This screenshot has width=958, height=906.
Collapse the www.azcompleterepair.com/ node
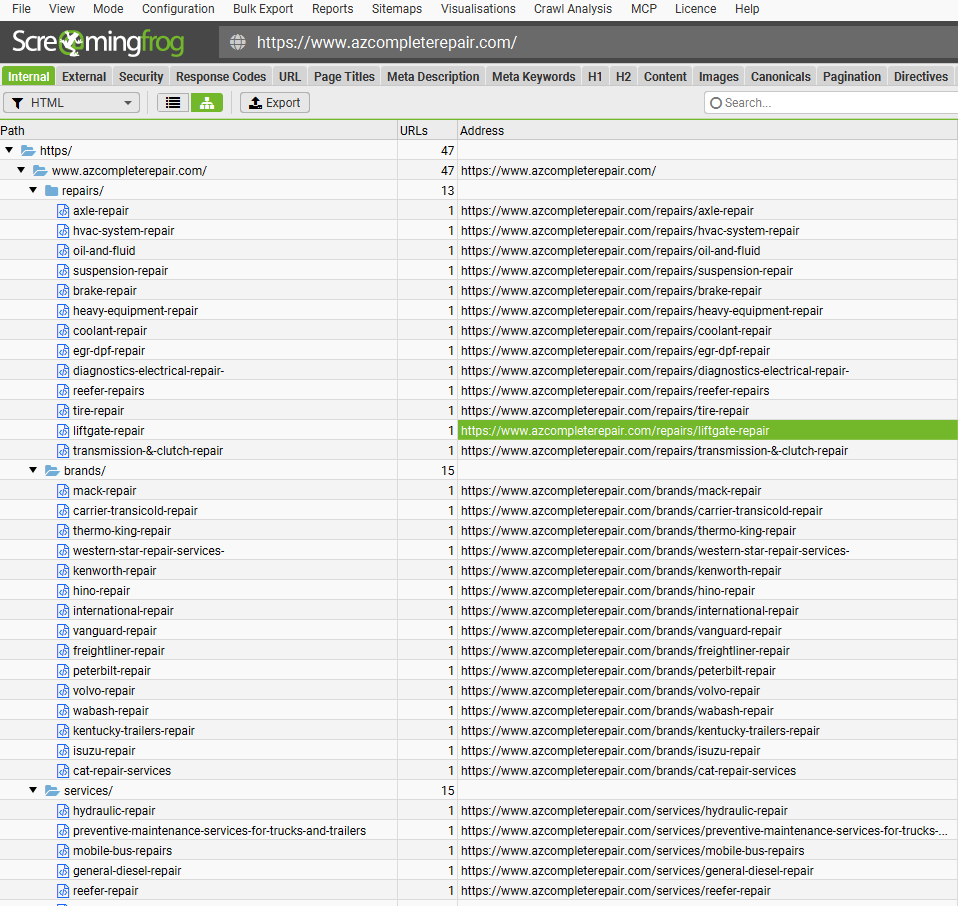pyautogui.click(x=21, y=170)
